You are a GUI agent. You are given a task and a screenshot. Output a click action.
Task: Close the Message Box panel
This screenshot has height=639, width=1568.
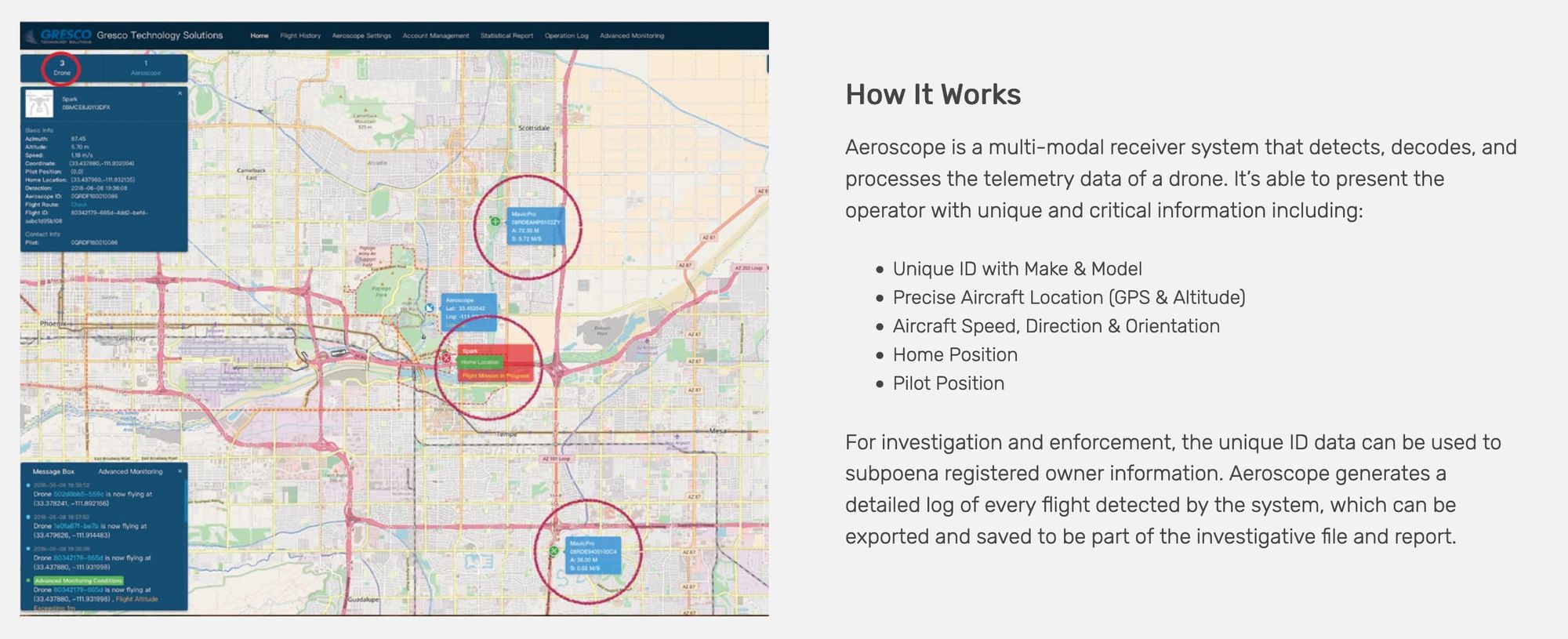(x=180, y=470)
